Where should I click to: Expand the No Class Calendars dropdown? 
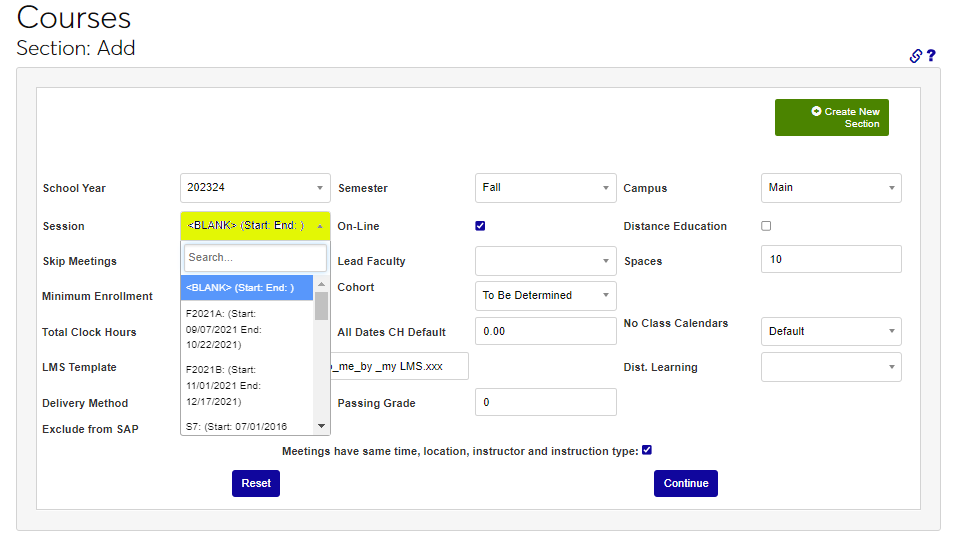tap(830, 331)
